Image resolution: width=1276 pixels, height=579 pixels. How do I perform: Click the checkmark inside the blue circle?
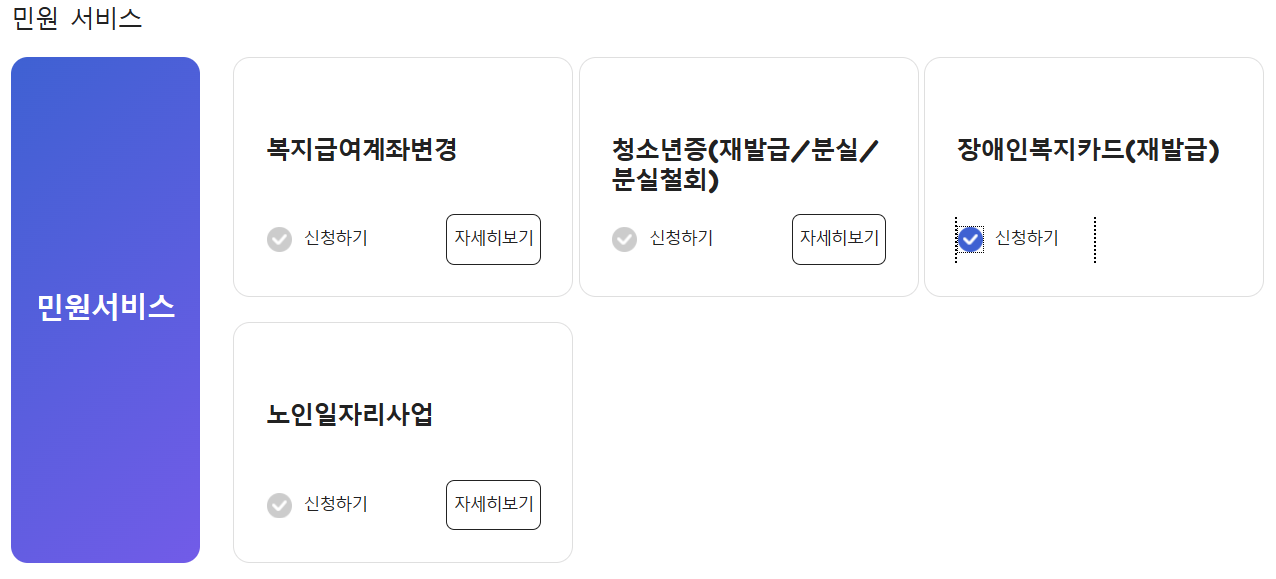coord(970,239)
